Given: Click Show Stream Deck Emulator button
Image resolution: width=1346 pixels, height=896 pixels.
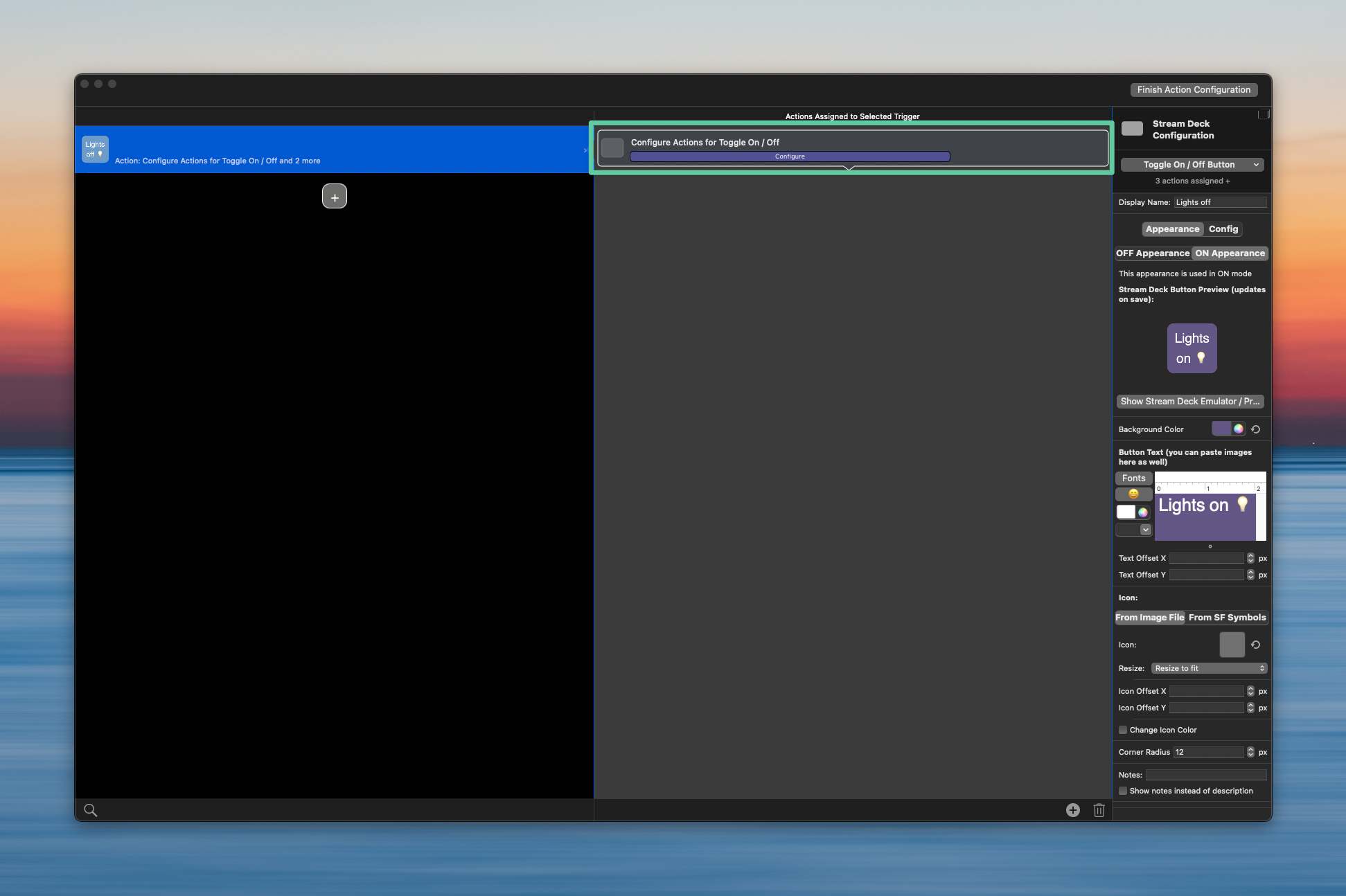Looking at the screenshot, I should 1189,402.
